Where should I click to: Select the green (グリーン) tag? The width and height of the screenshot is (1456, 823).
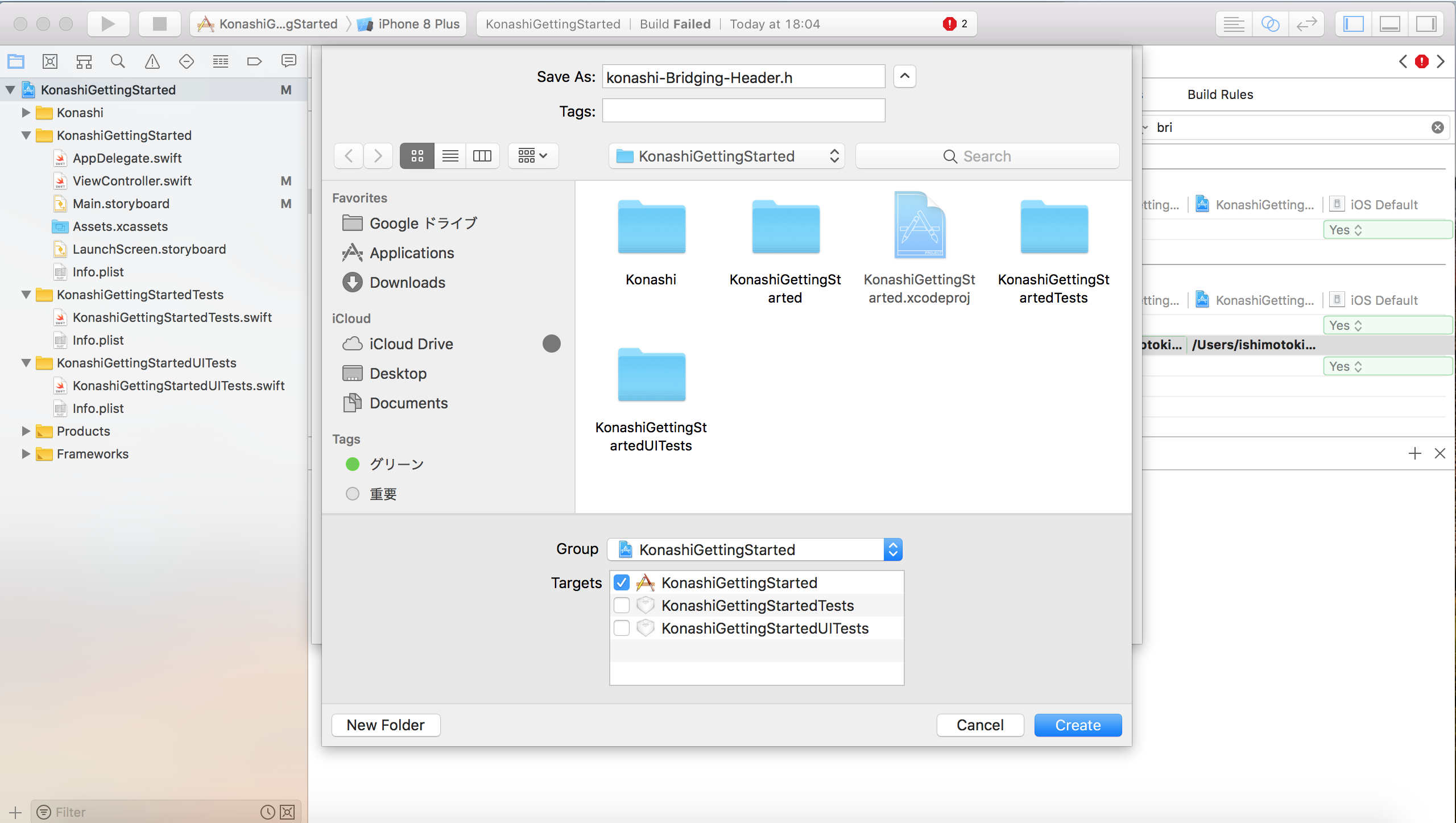click(396, 464)
